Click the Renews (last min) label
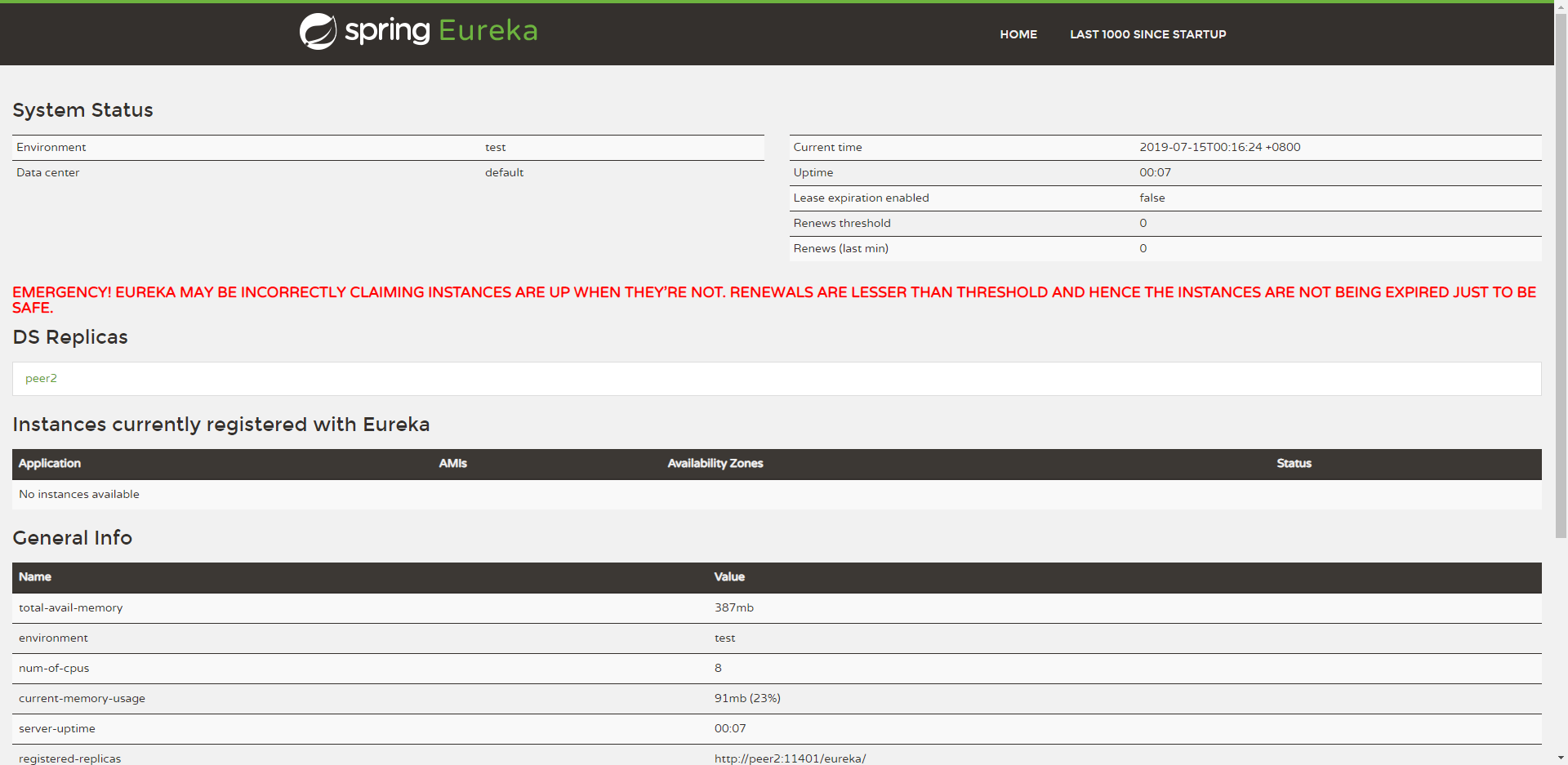Image resolution: width=1568 pixels, height=765 pixels. (x=840, y=248)
